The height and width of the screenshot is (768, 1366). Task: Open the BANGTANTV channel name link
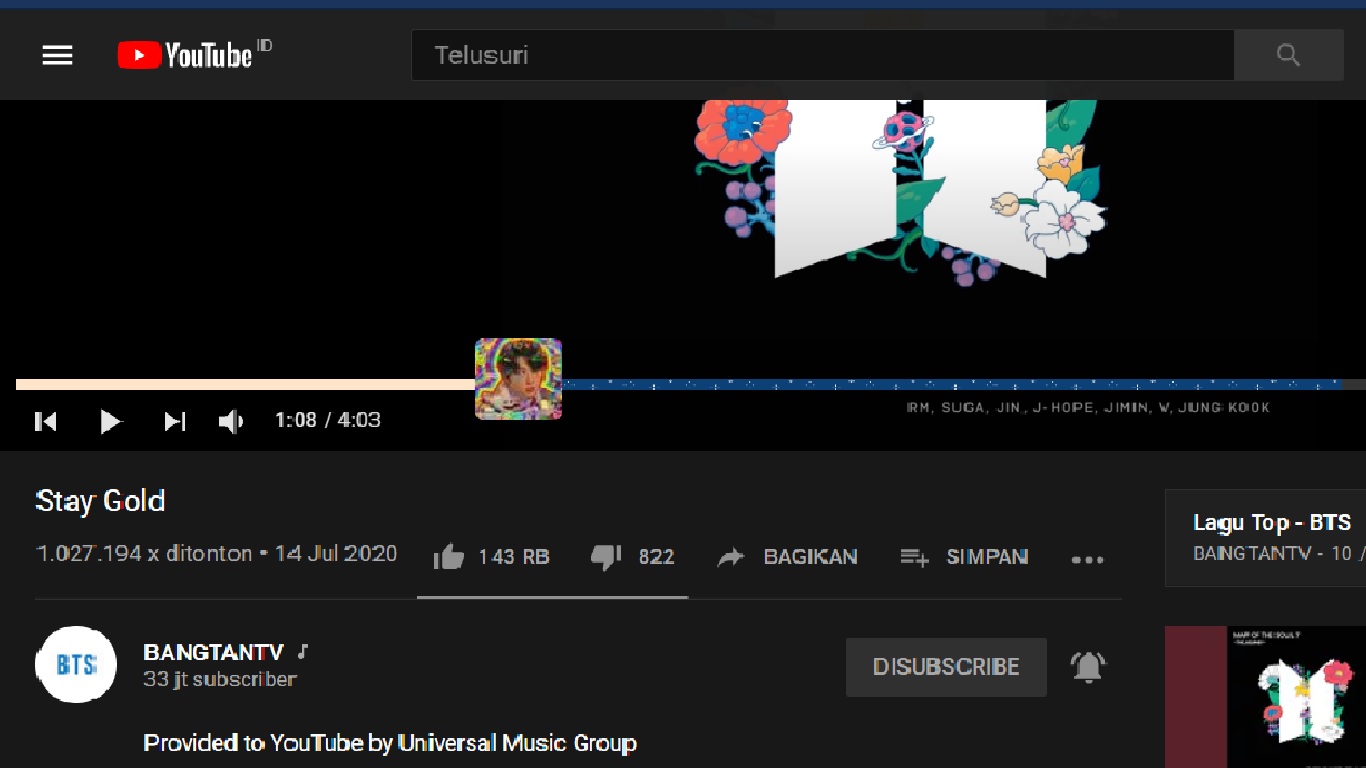pos(214,652)
